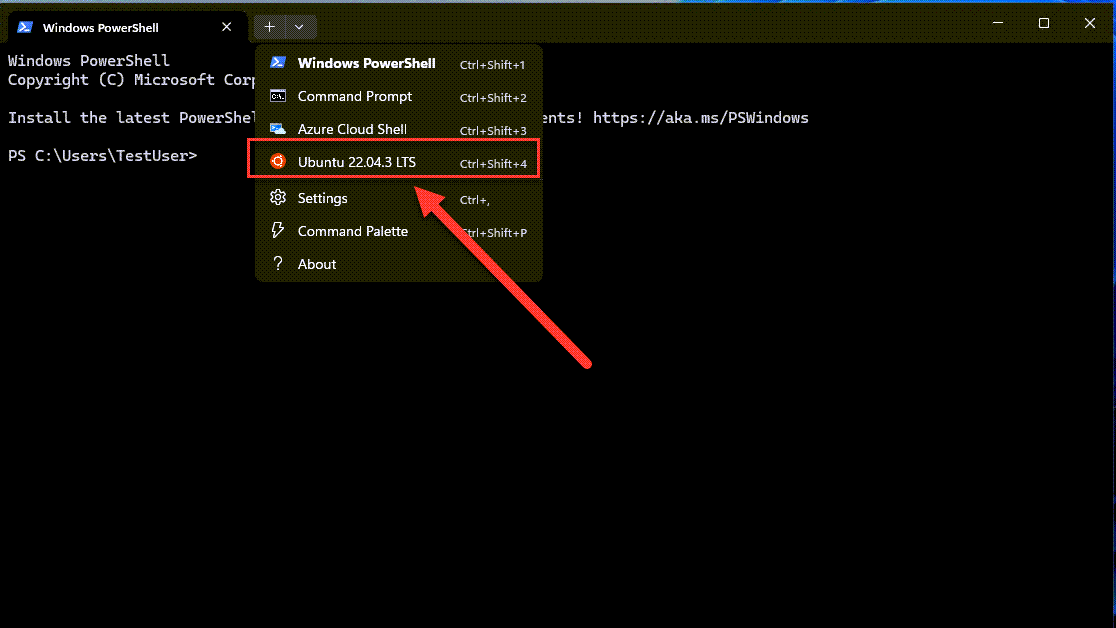Open the new tab dropdown chevron

[x=300, y=27]
